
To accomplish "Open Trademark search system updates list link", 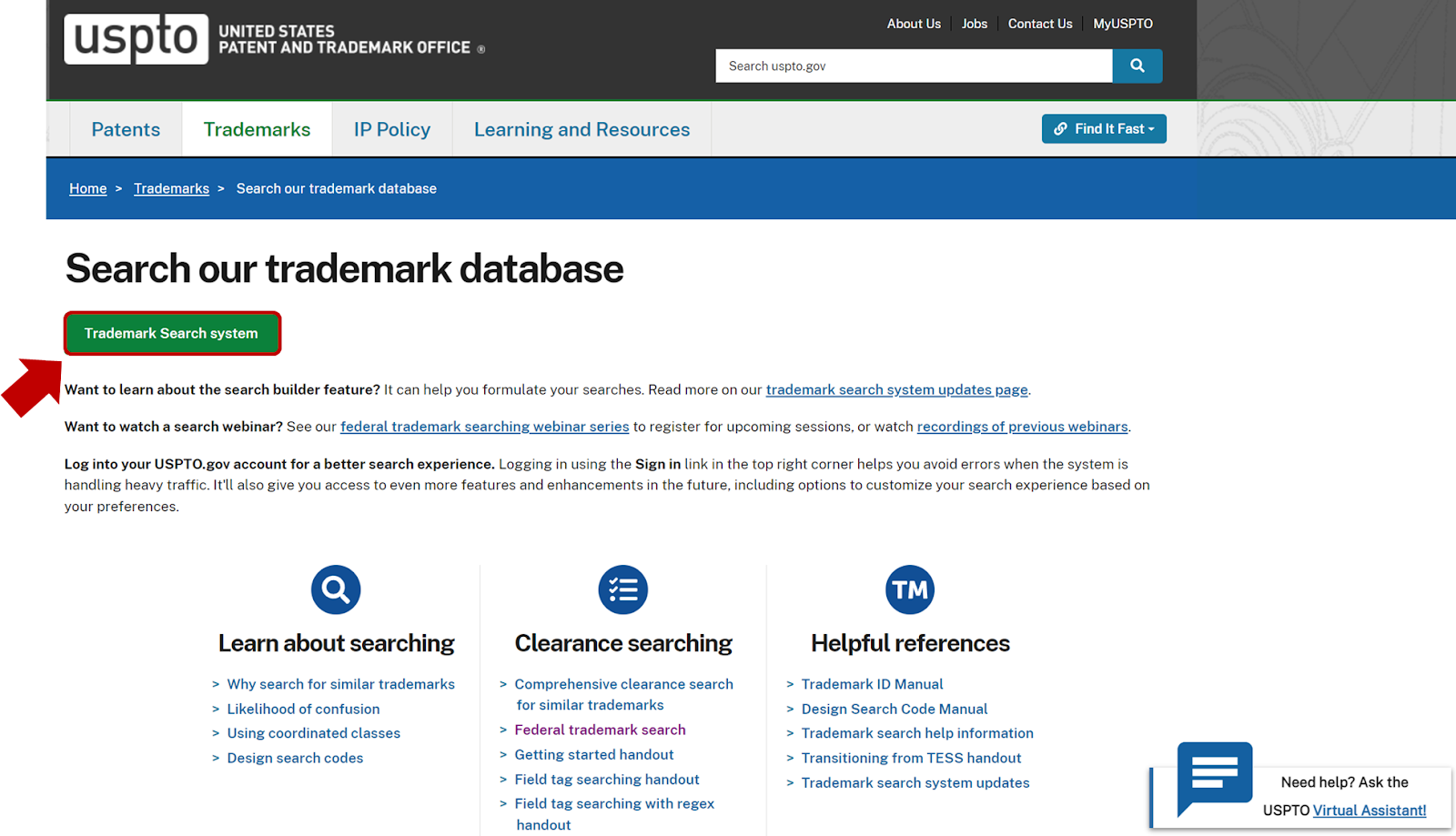I will coord(915,782).
